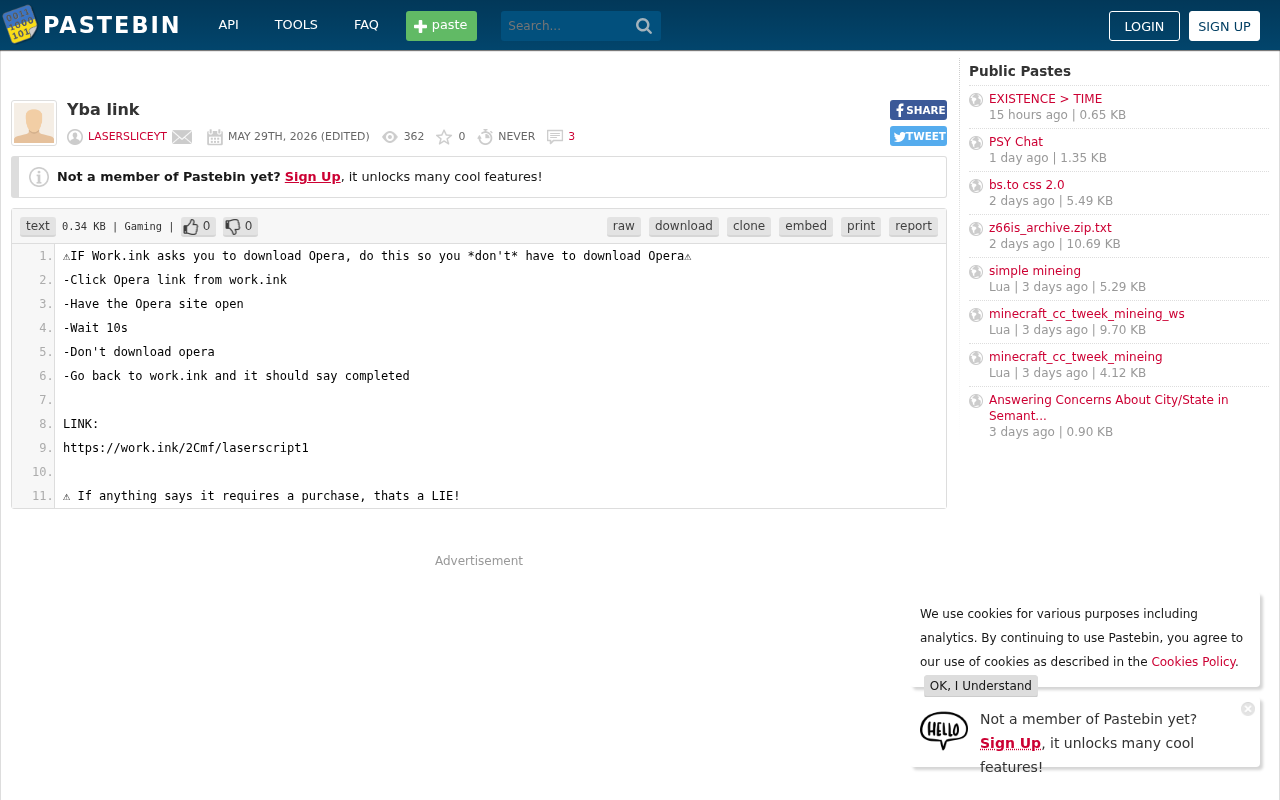
Task: Open minecraft_cc_tweek_mineing paste
Action: [x=1076, y=357]
